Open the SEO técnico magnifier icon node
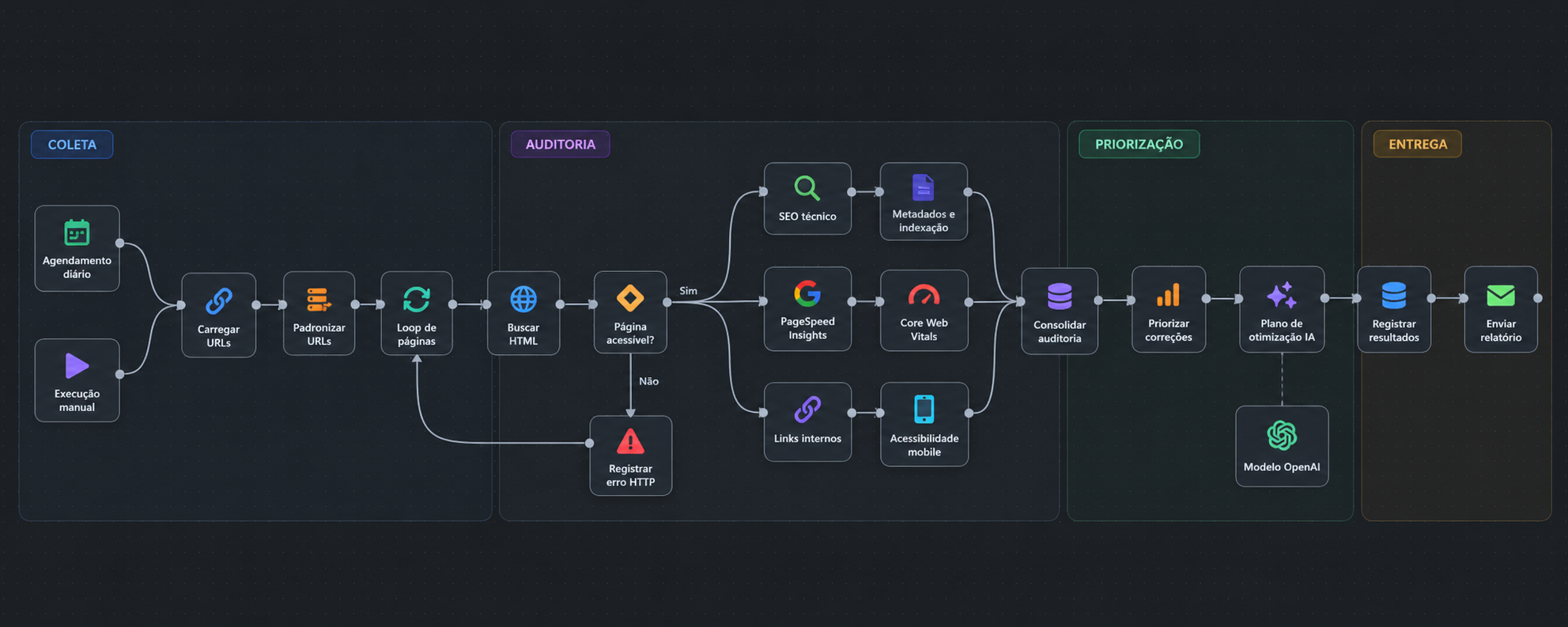Screen dimensions: 1568x627 click(x=807, y=188)
